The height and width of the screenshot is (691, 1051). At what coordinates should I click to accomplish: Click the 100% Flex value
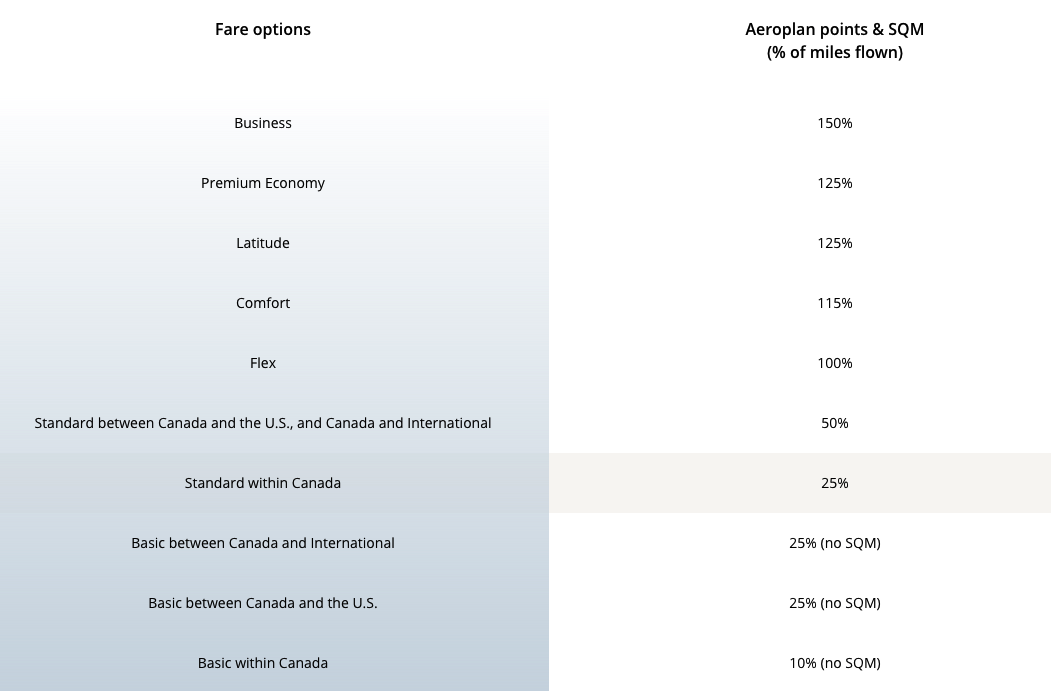(x=834, y=363)
